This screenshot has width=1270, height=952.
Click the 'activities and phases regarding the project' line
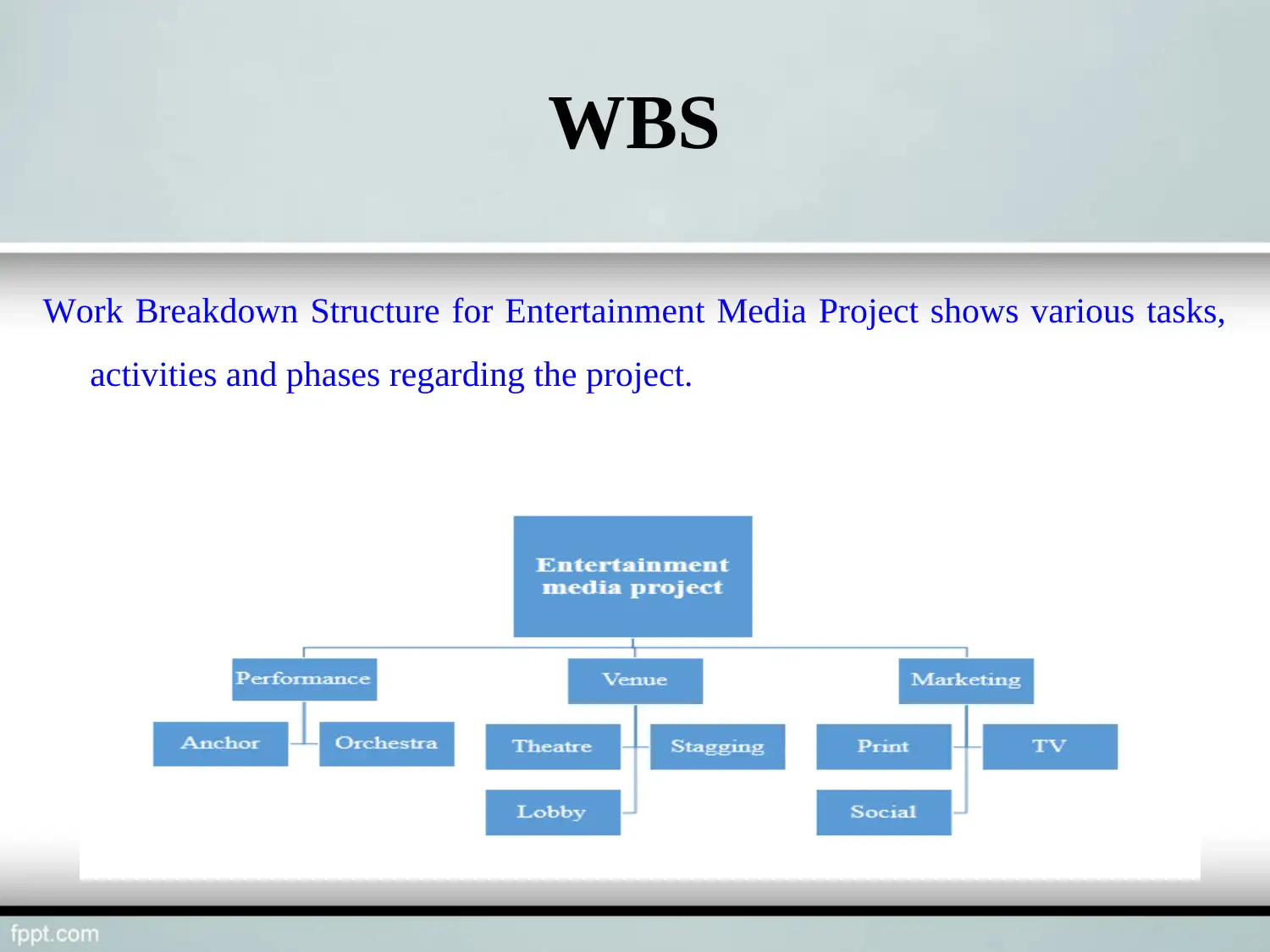click(x=391, y=375)
